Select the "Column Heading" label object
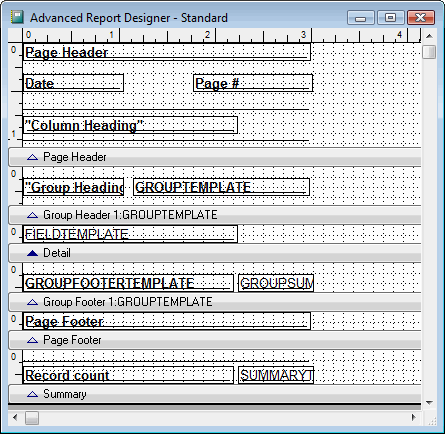 click(x=130, y=125)
